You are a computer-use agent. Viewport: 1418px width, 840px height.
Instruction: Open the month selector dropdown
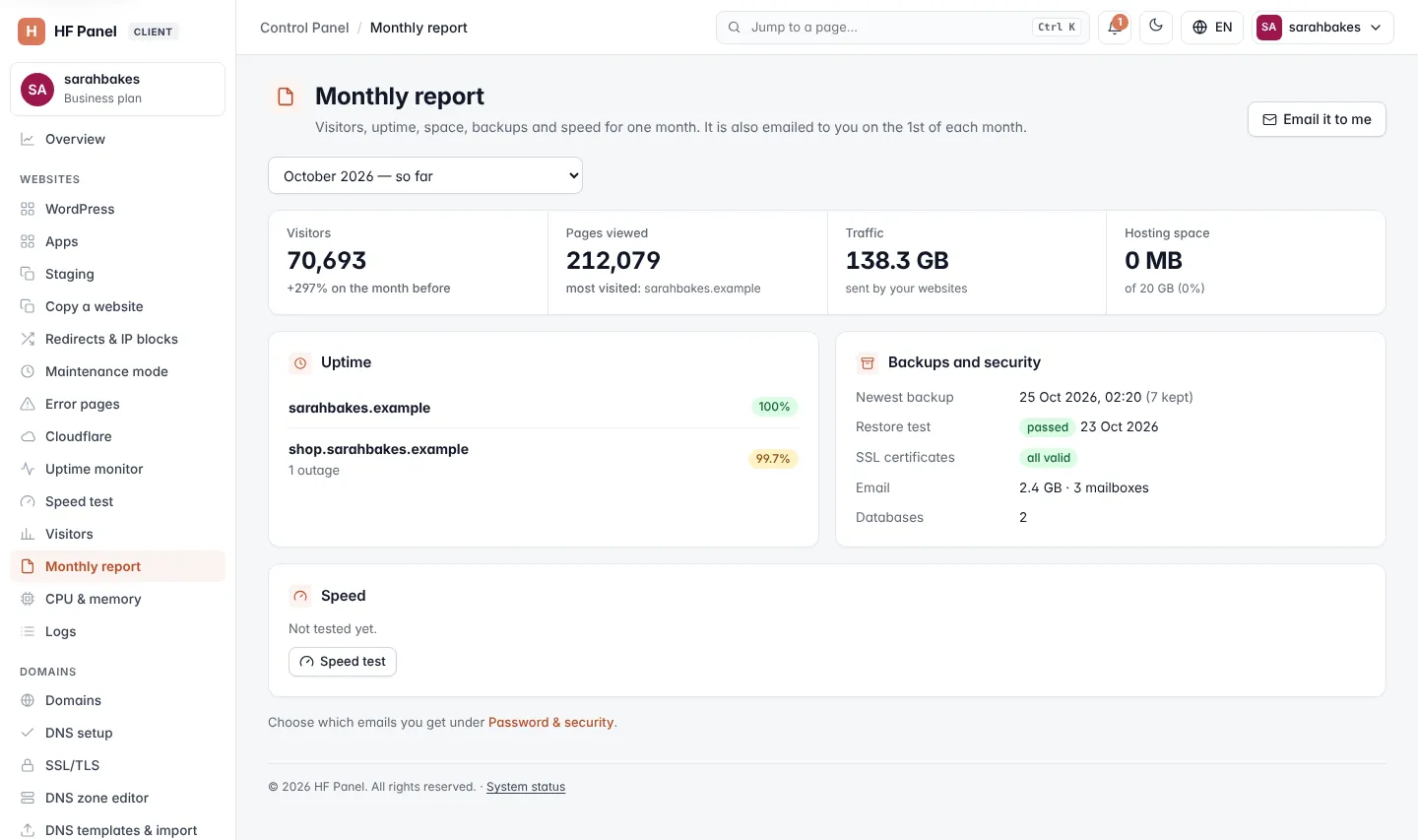tap(425, 176)
